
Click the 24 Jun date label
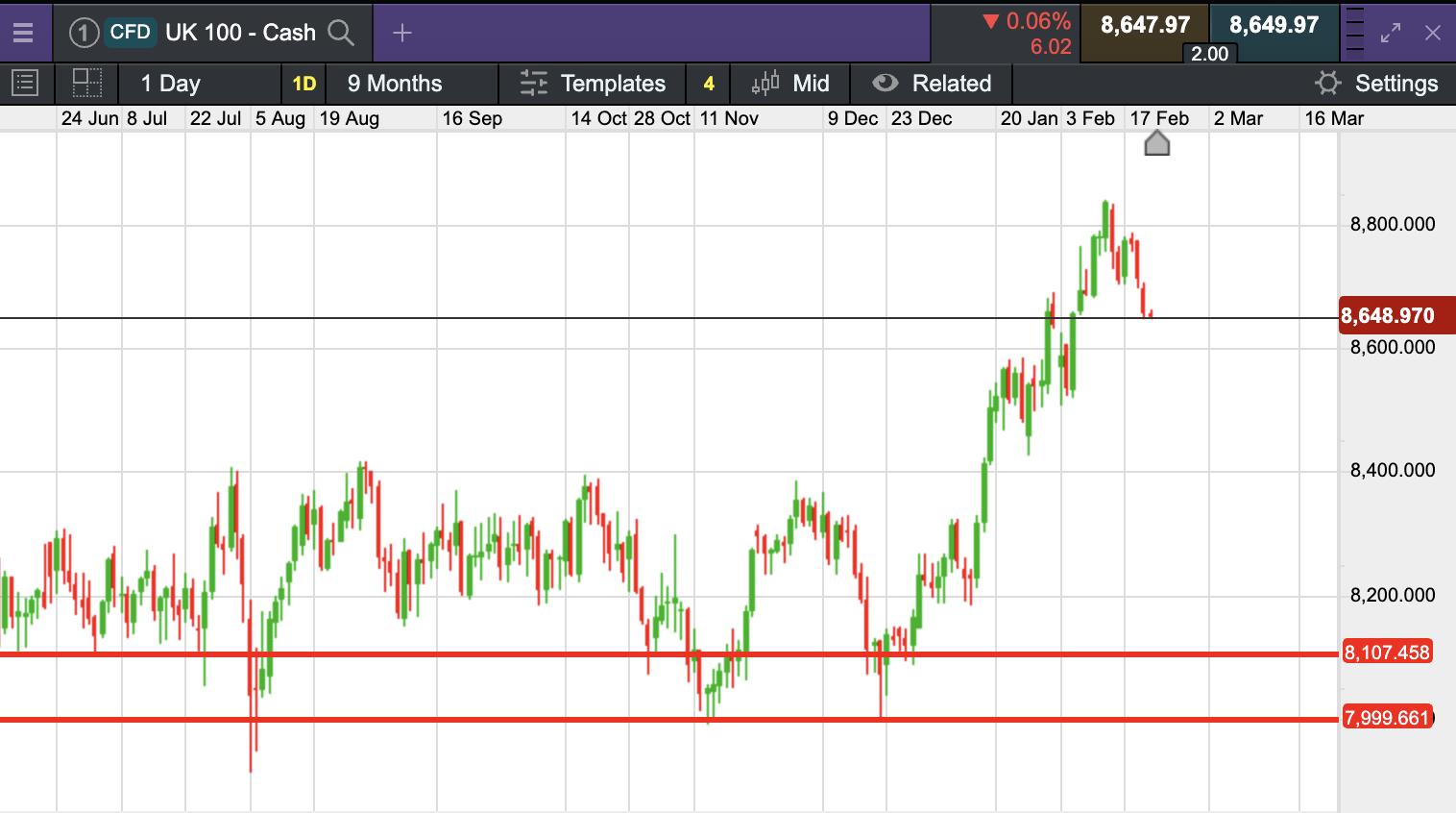click(x=90, y=118)
